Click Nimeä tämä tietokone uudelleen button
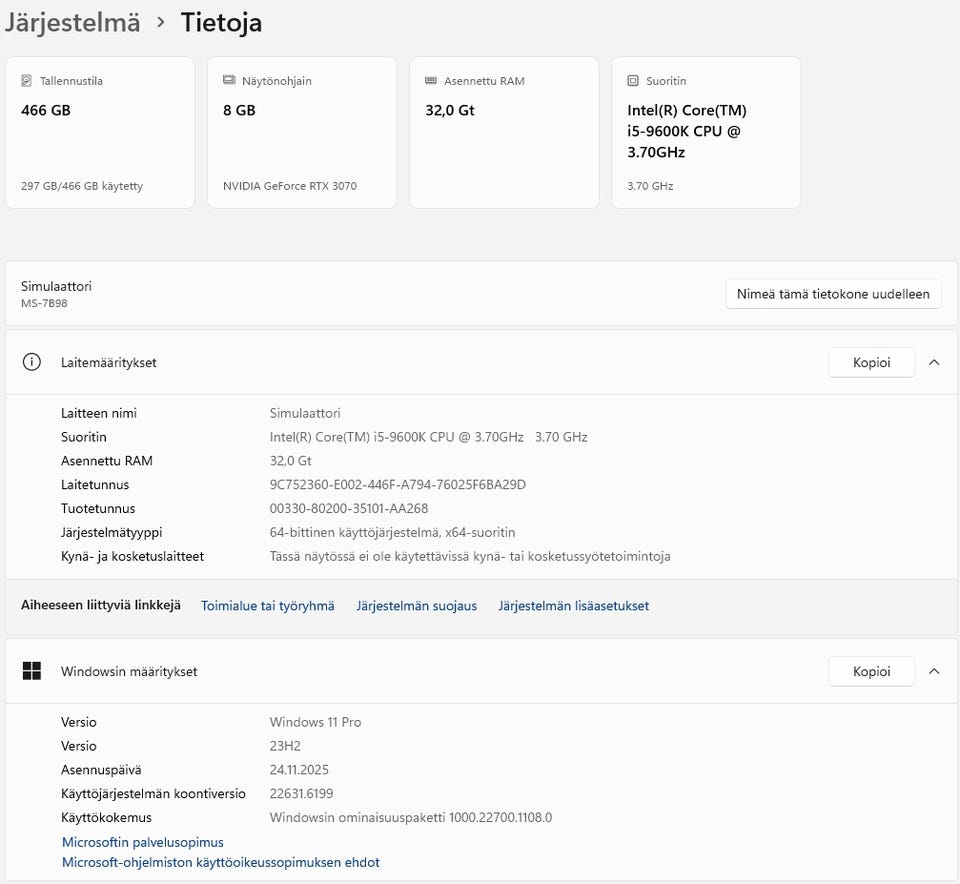The height and width of the screenshot is (884, 960). pyautogui.click(x=833, y=294)
